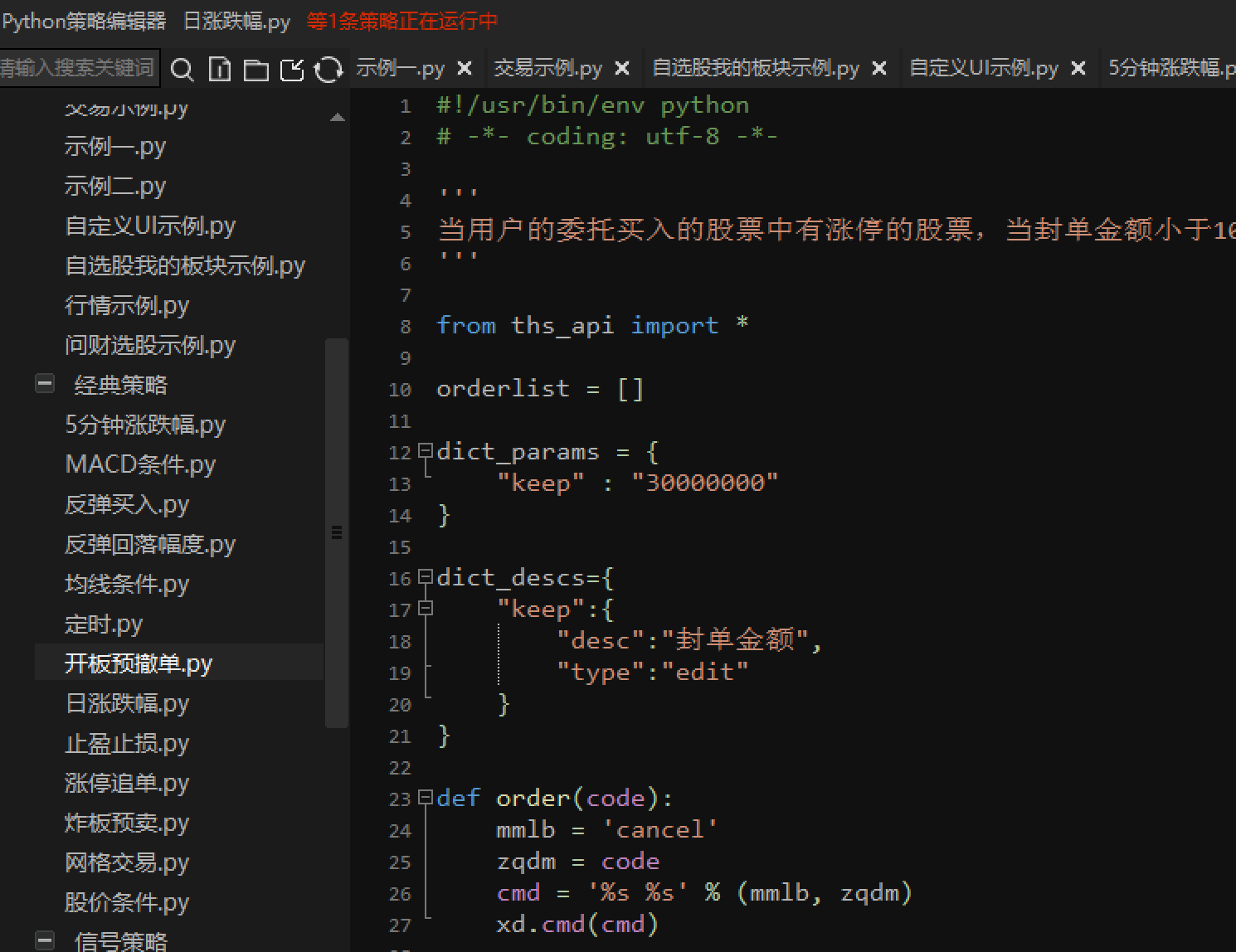Viewport: 1236px width, 952px height.
Task: Switch to the 交易示例.py editor tab
Action: pyautogui.click(x=547, y=68)
